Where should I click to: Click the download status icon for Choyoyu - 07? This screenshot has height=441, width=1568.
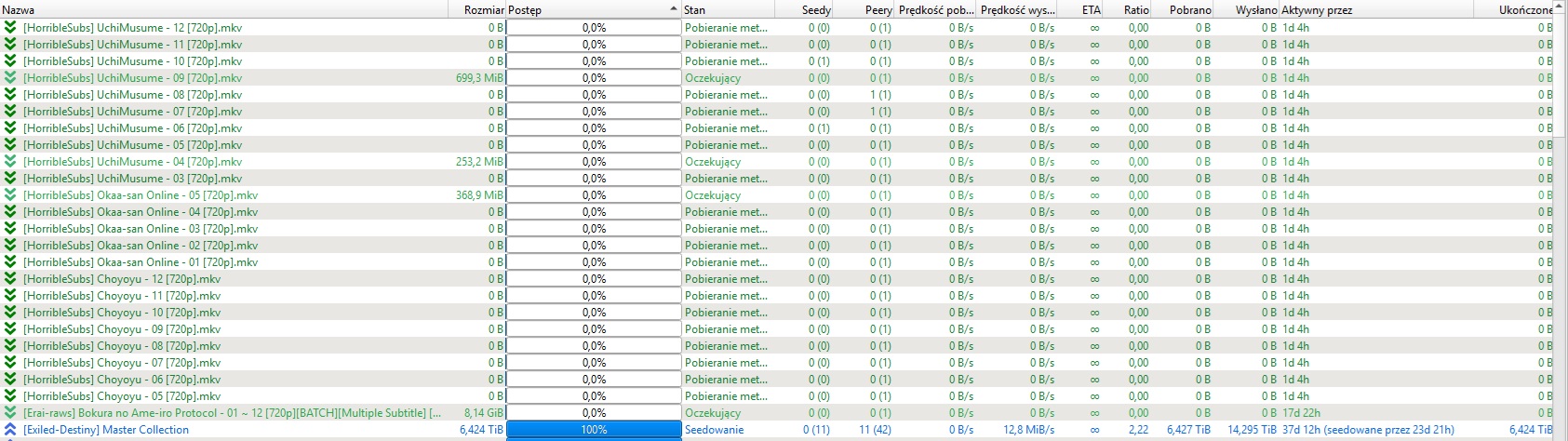(10, 363)
